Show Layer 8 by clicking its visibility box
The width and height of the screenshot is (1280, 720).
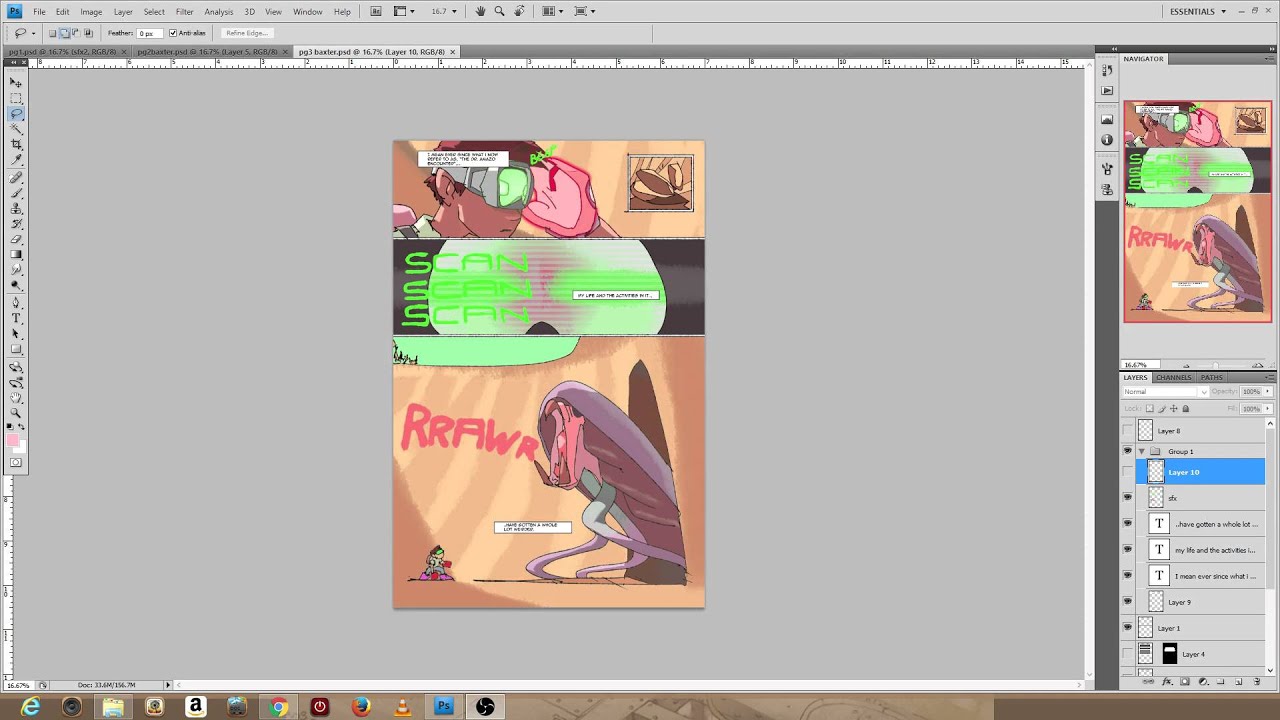click(1128, 431)
